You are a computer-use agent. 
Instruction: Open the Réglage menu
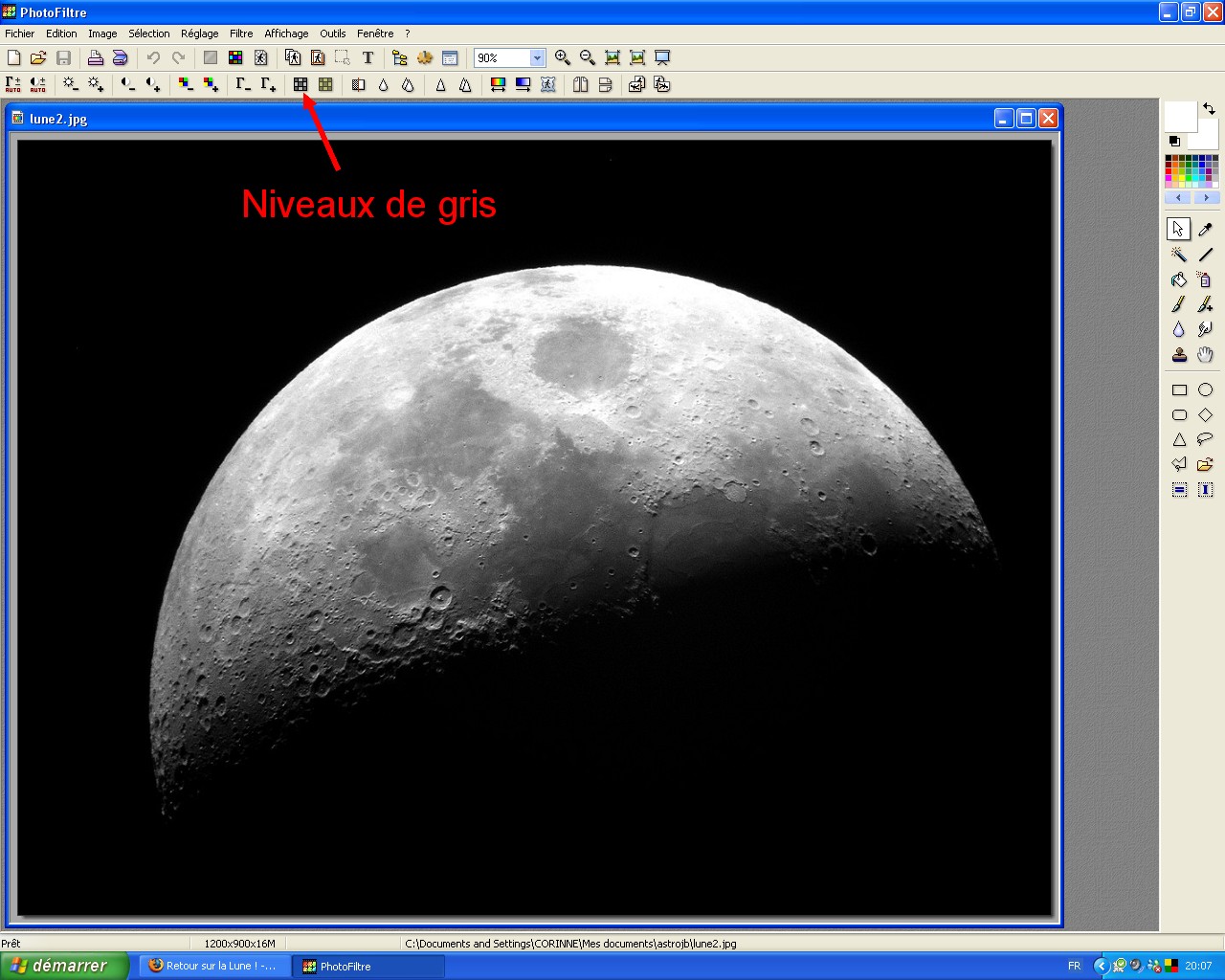[x=199, y=33]
